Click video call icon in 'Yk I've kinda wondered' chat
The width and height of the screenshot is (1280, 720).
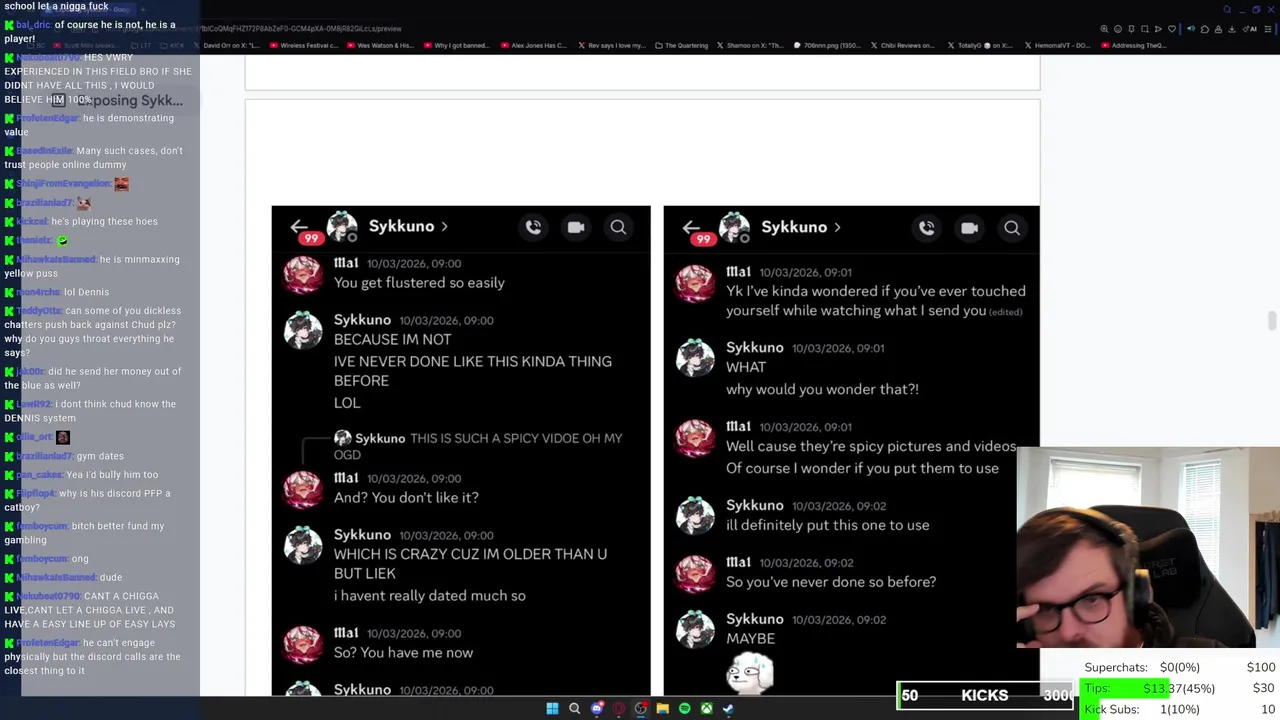click(x=969, y=228)
